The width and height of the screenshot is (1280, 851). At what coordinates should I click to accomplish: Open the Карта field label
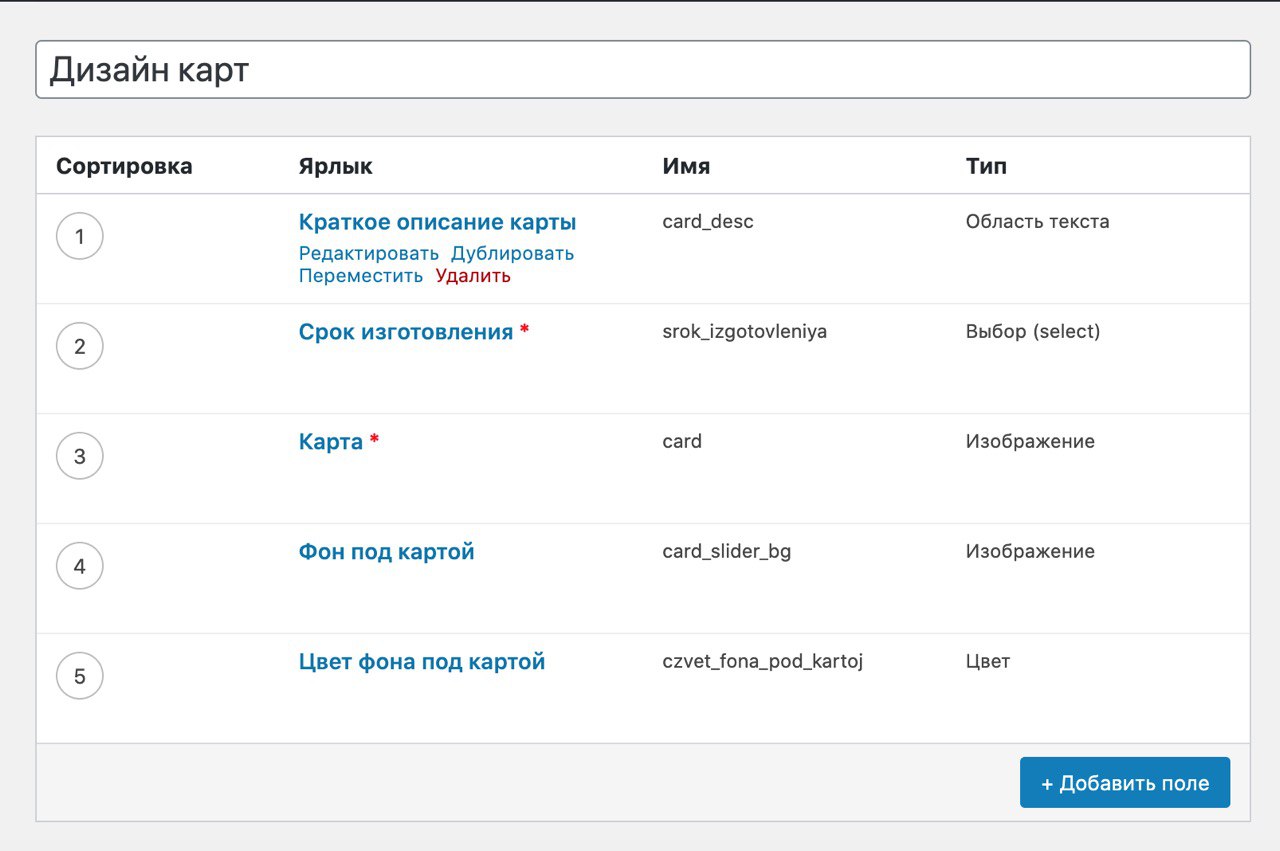tap(331, 442)
